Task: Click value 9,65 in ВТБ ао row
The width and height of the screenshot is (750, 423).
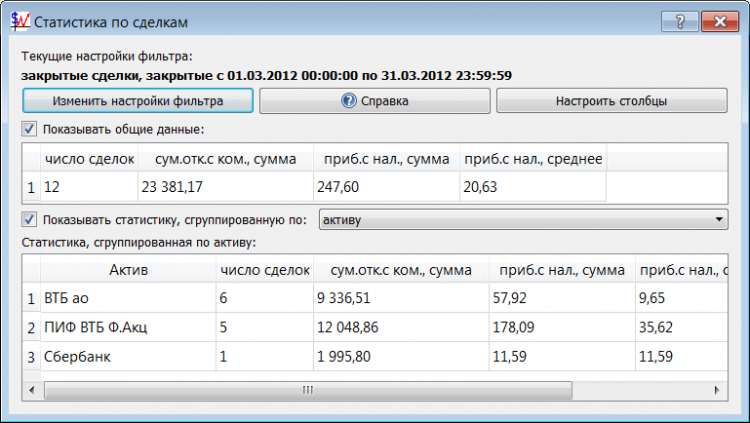Action: click(682, 298)
